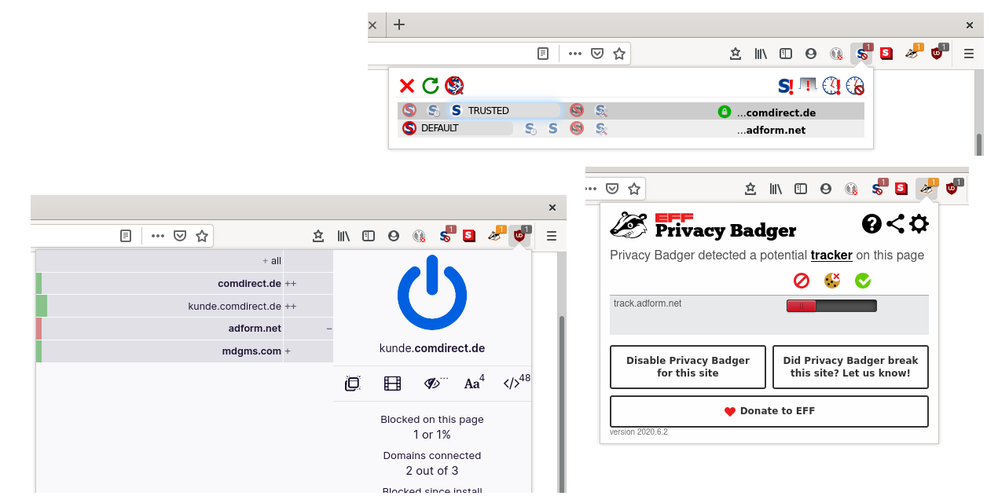The height and width of the screenshot is (500, 998).
Task: Select DEFAULT preset for adform.net
Action: point(438,129)
